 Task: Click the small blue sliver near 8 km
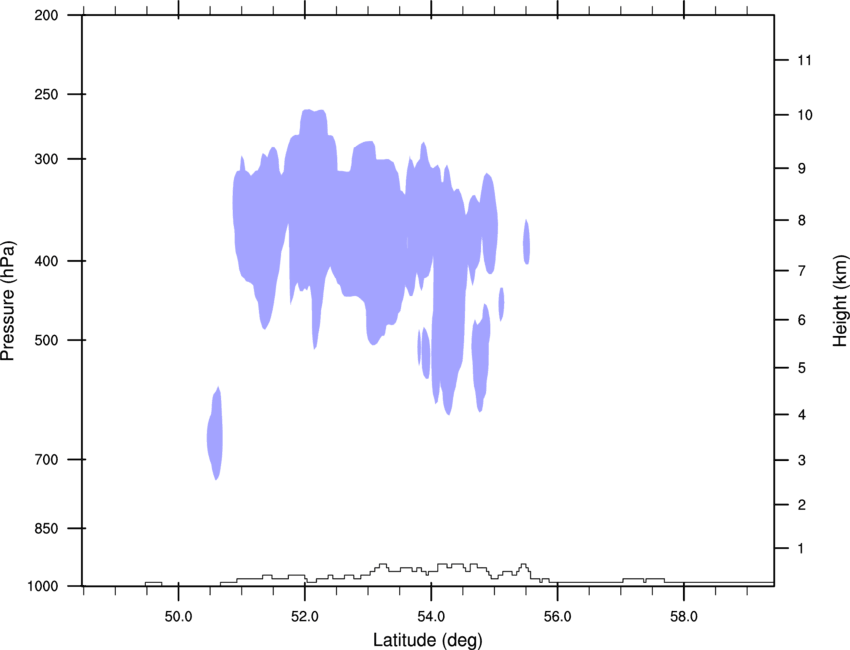[x=526, y=242]
